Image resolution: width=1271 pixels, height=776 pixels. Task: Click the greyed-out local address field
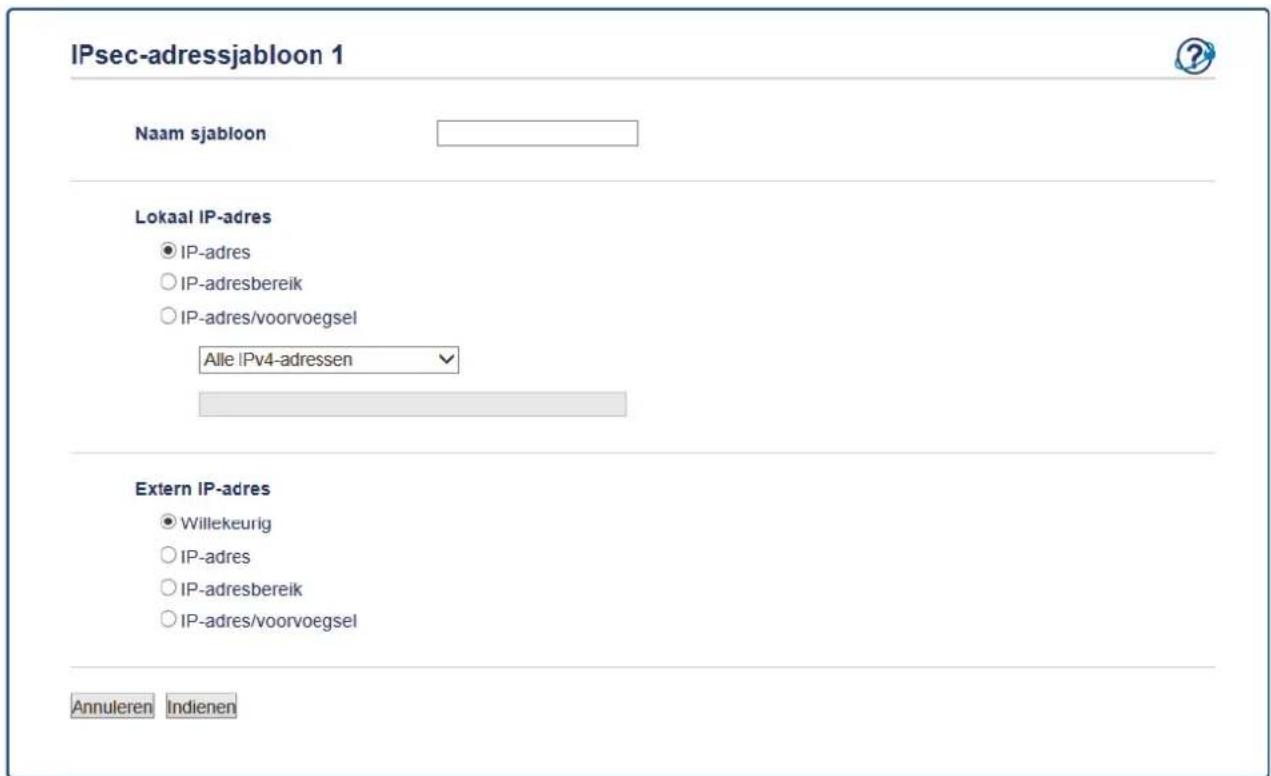[x=412, y=404]
